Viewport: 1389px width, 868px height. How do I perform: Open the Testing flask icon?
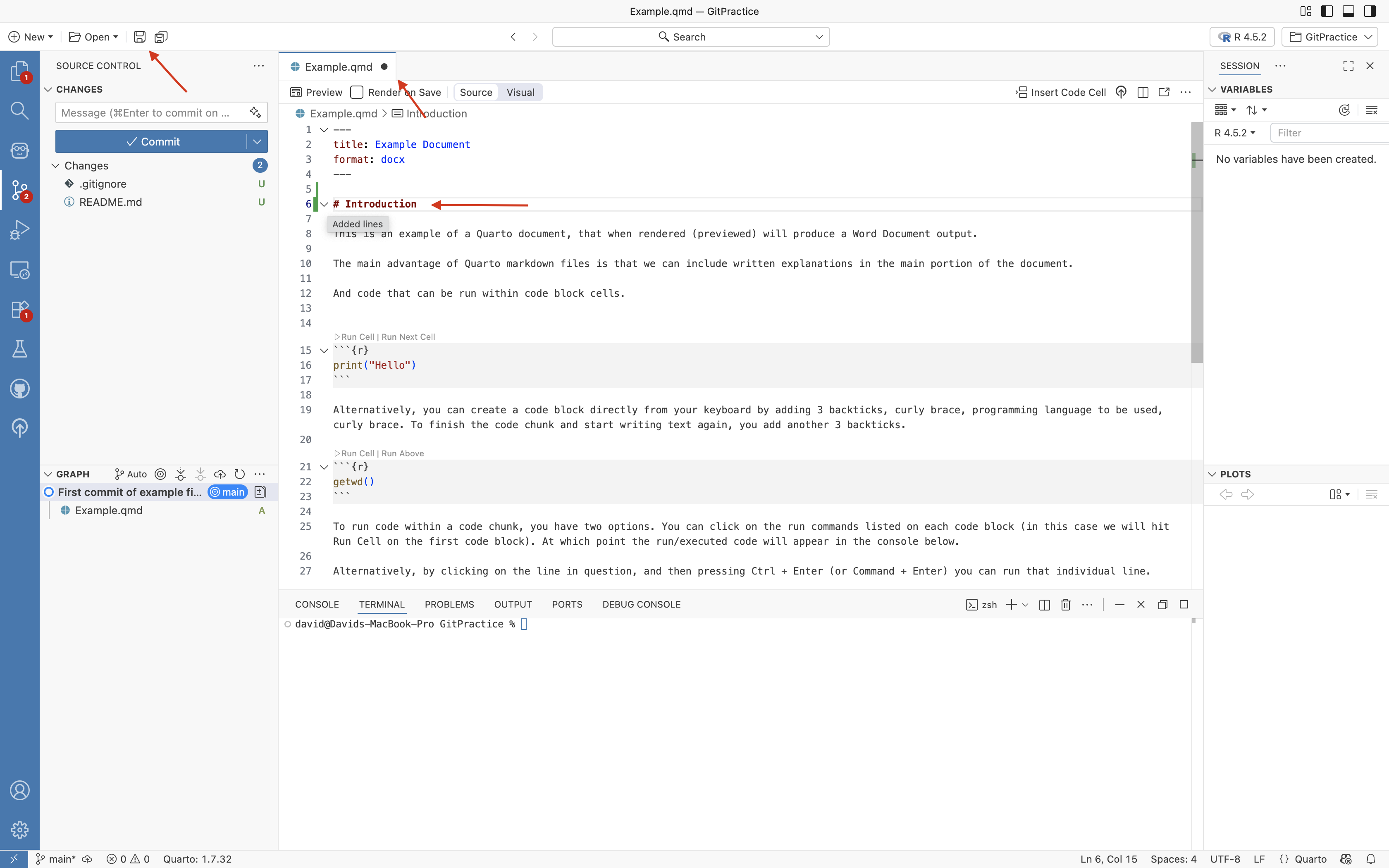[19, 349]
